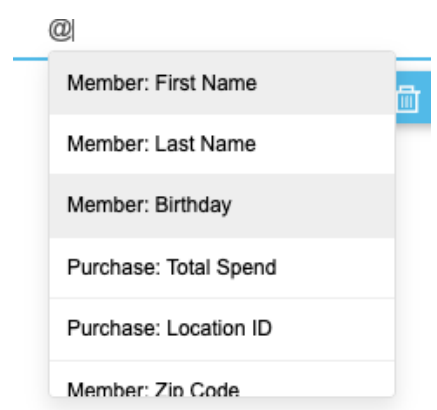Insert the highlighted Birthday suggestion

pyautogui.click(x=222, y=205)
